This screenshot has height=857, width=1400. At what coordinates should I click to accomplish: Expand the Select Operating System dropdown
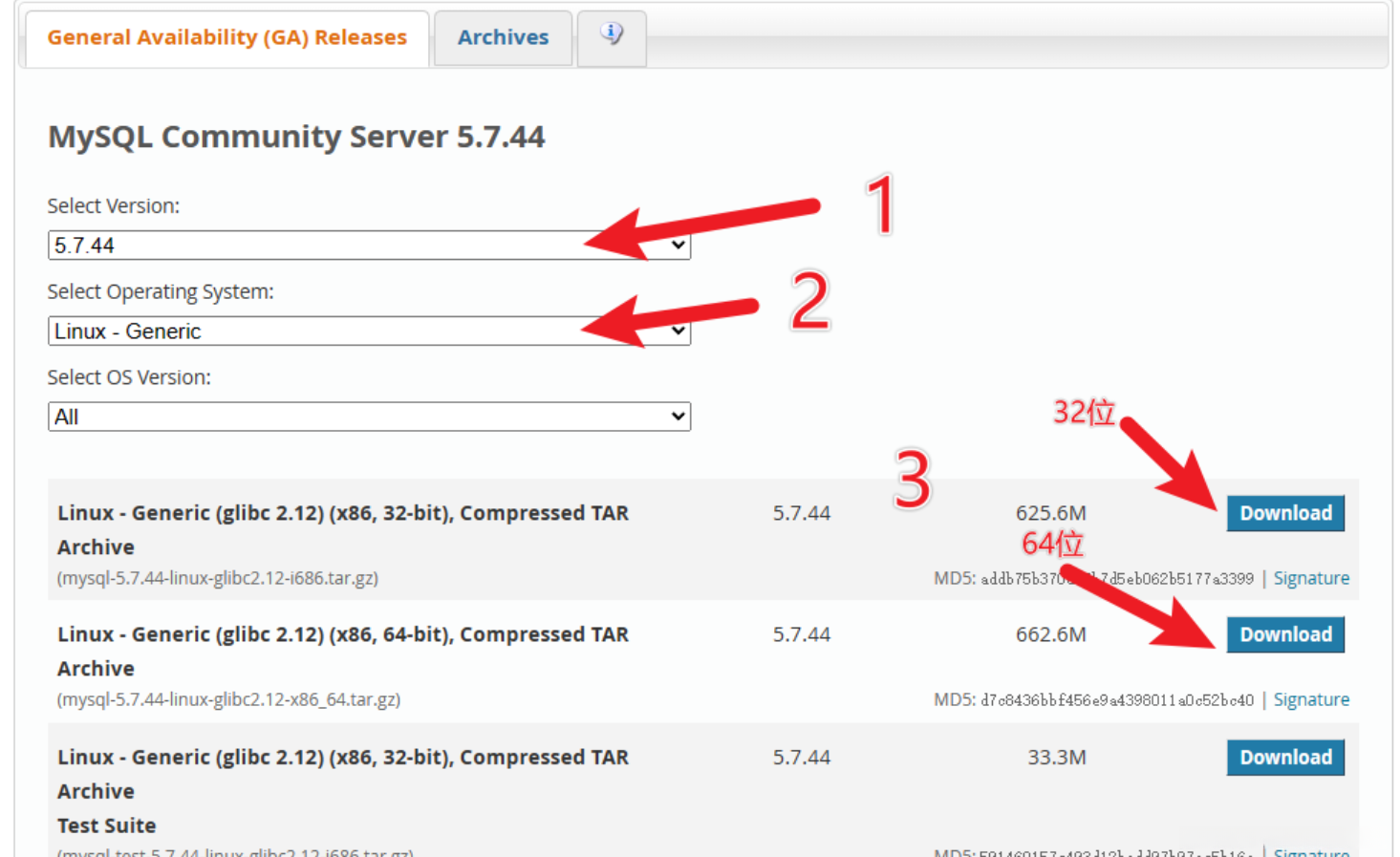pyautogui.click(x=369, y=332)
